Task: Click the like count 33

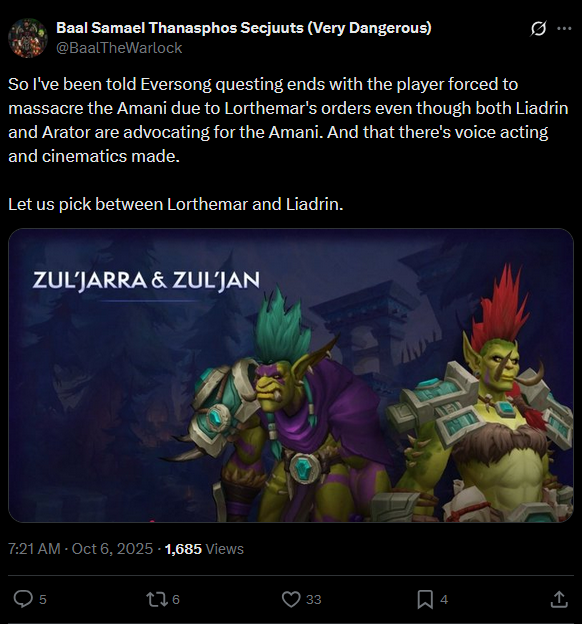Action: coord(313,600)
